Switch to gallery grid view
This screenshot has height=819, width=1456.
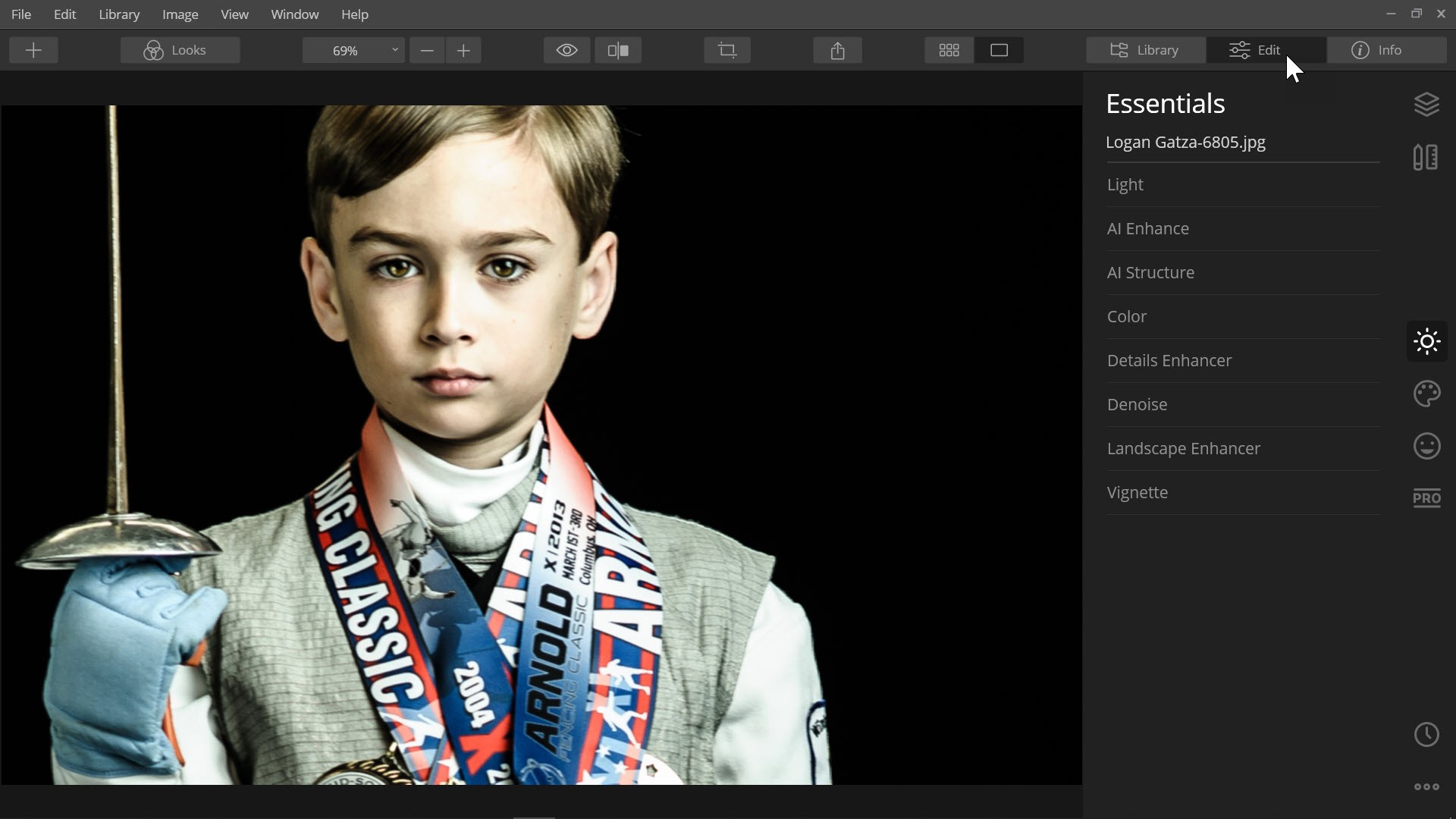click(949, 50)
